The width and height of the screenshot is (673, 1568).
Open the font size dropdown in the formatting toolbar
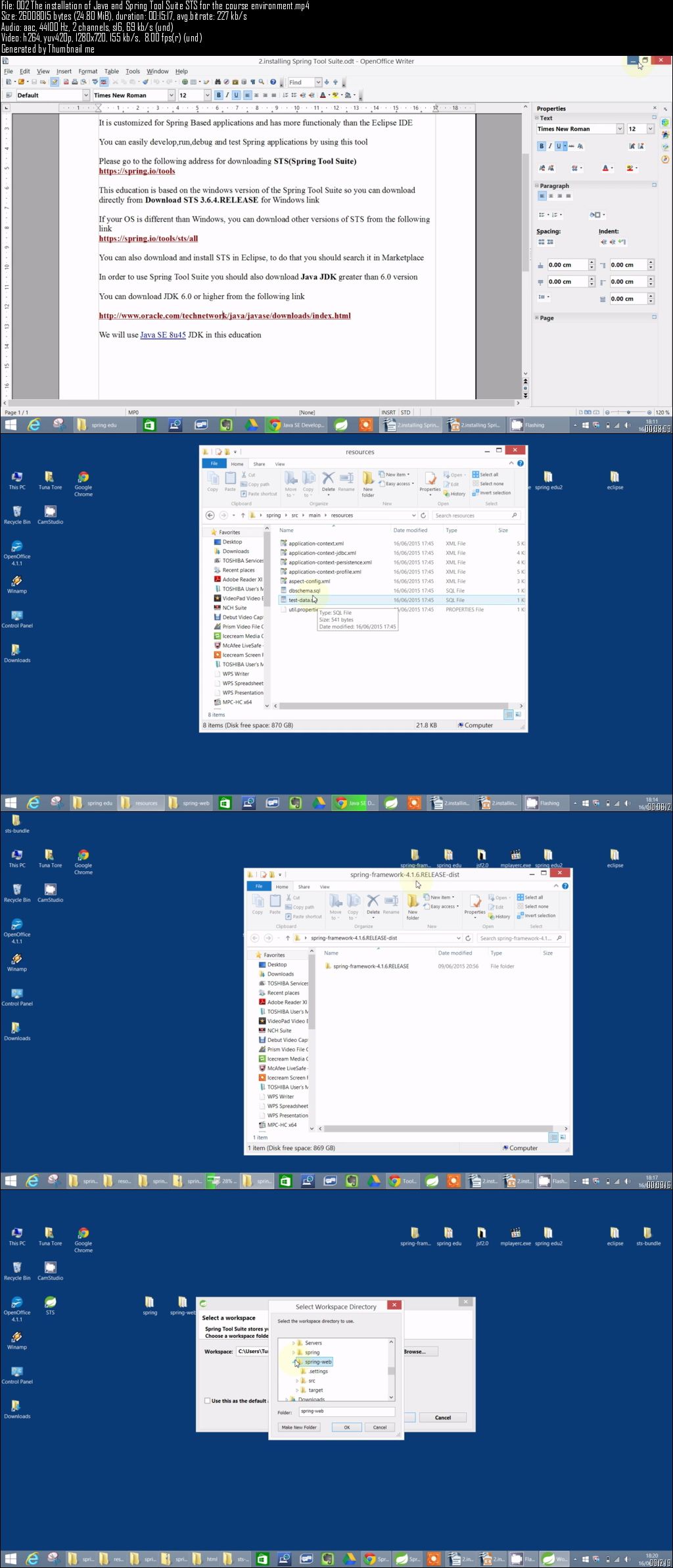[x=208, y=95]
